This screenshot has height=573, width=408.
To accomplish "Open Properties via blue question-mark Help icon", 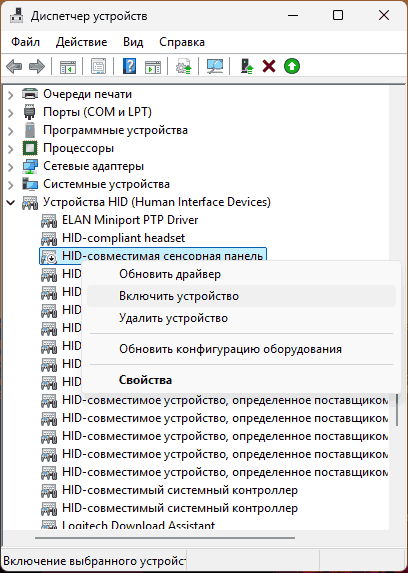I will coord(129,67).
